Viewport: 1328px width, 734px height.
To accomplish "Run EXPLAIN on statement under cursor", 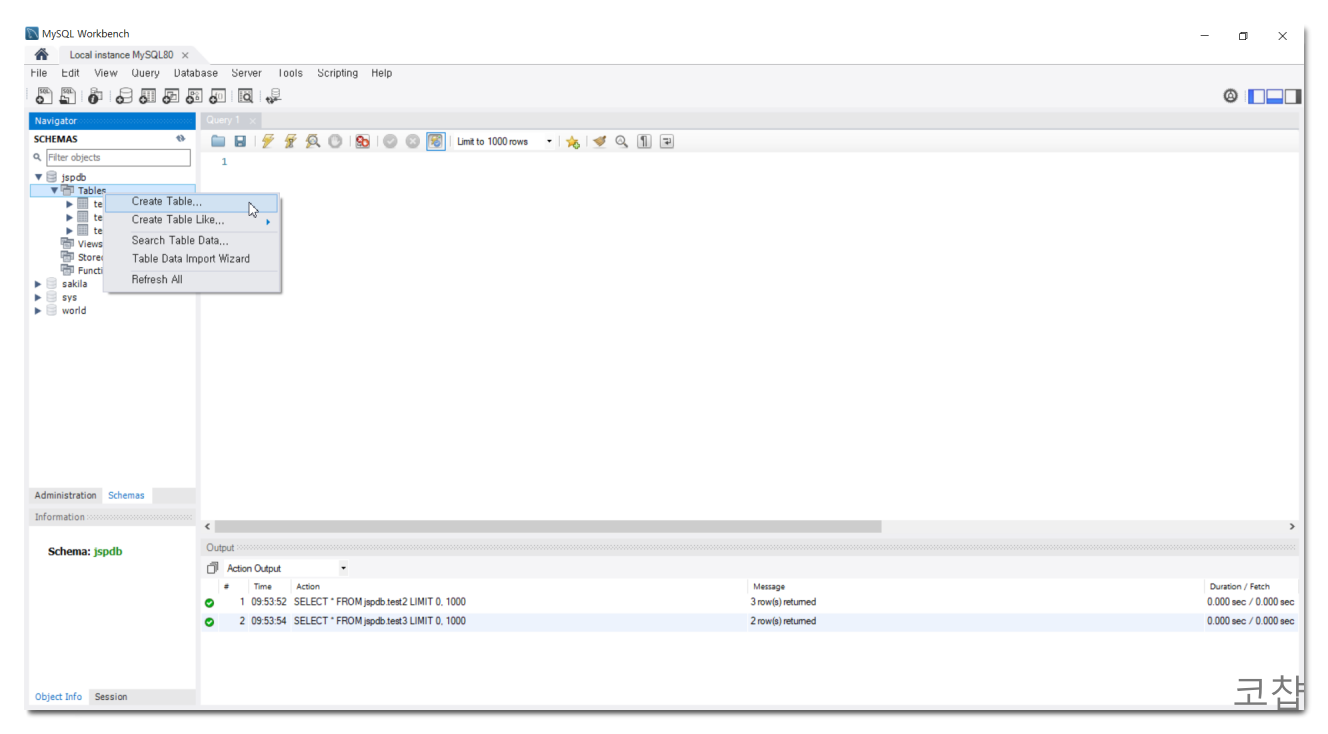I will [x=313, y=142].
